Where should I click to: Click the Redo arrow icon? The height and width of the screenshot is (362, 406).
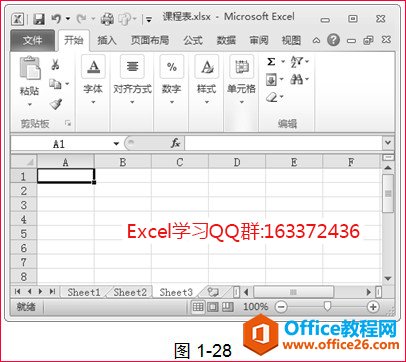[x=81, y=19]
